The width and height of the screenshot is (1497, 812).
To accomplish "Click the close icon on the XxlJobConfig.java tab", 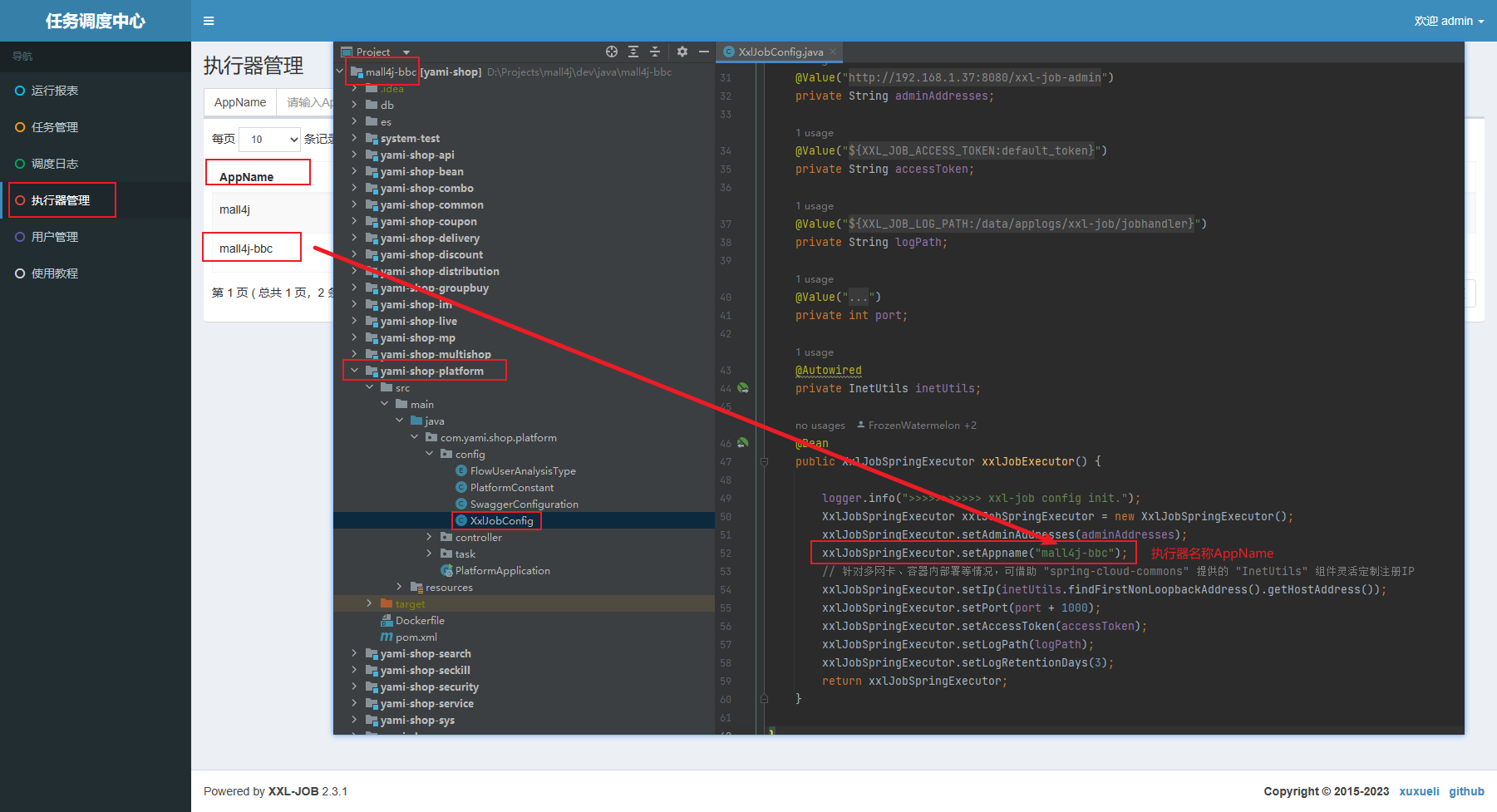I will (833, 52).
